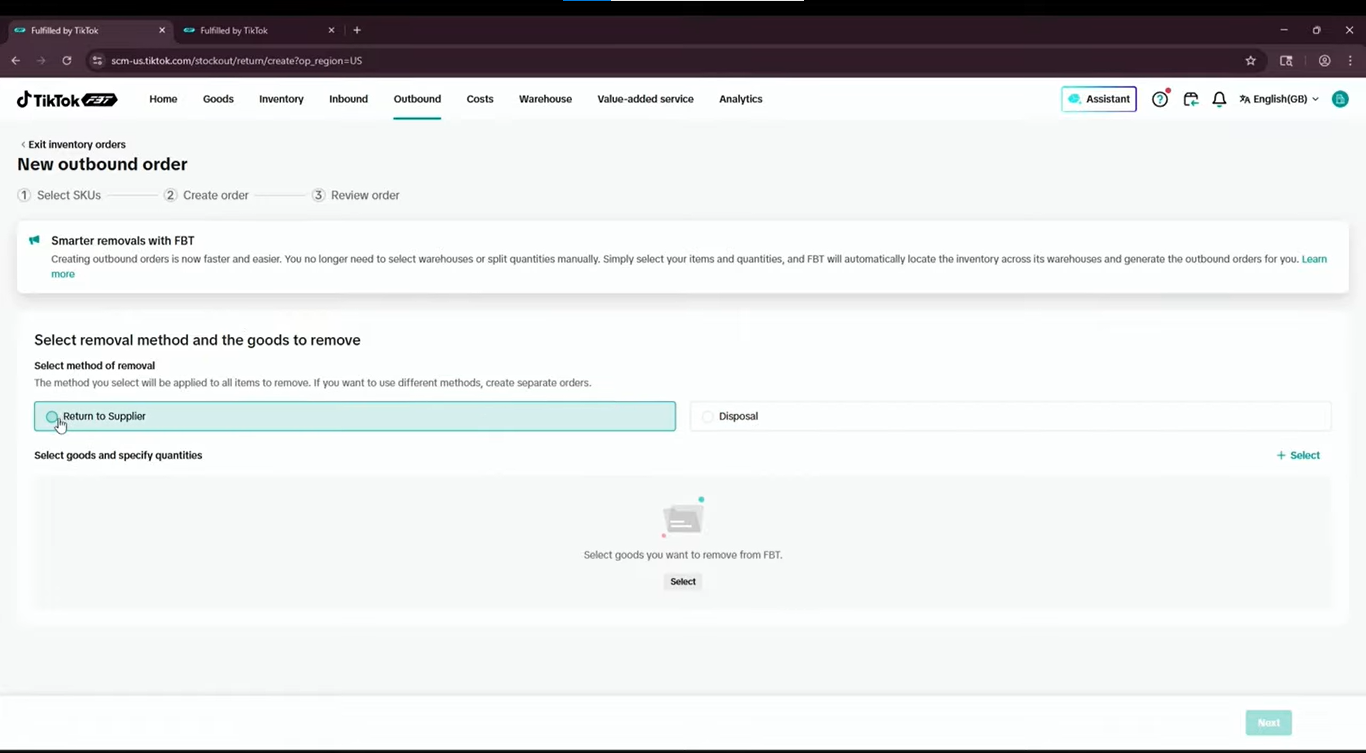Bookmark this page with the star icon
The height and width of the screenshot is (753, 1366).
coord(1250,61)
